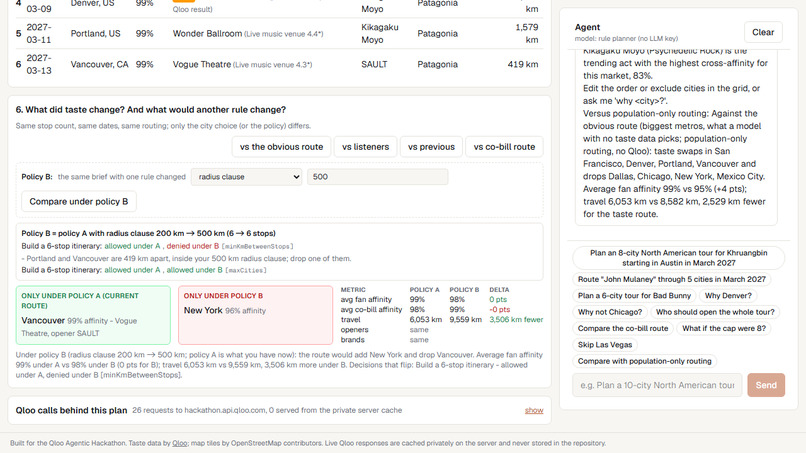Click 'vs the obvious route' comparison button
The width and height of the screenshot is (806, 453).
[282, 147]
